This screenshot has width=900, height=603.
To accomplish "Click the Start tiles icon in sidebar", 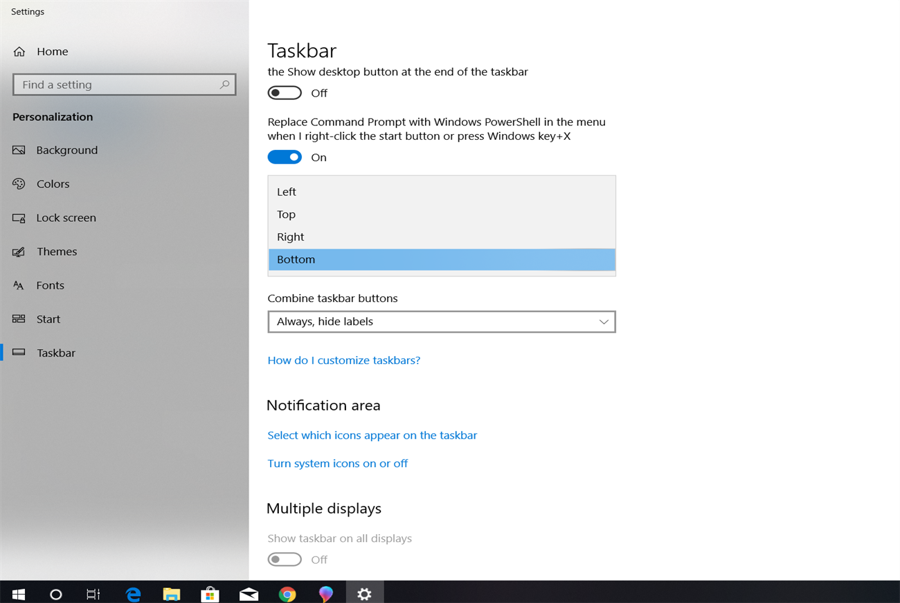I will tap(18, 319).
